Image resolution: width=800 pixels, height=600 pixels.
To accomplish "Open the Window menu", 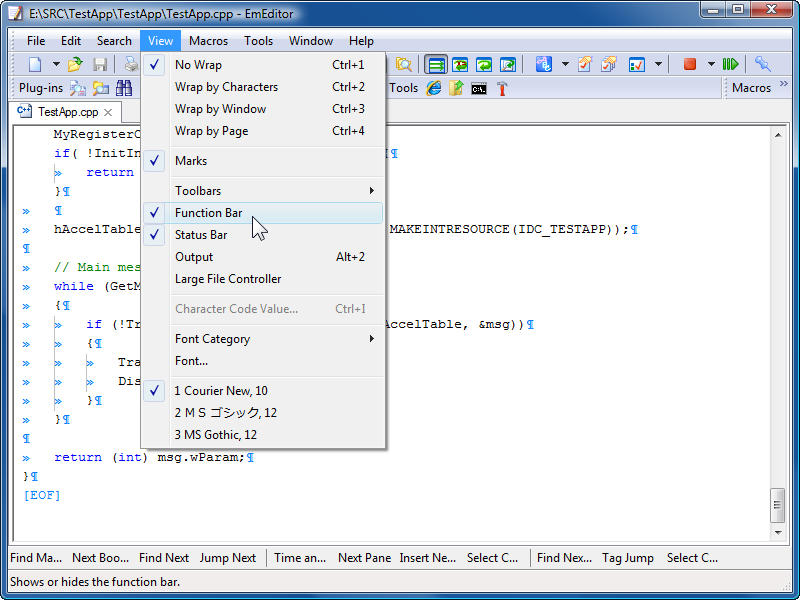I will point(311,41).
